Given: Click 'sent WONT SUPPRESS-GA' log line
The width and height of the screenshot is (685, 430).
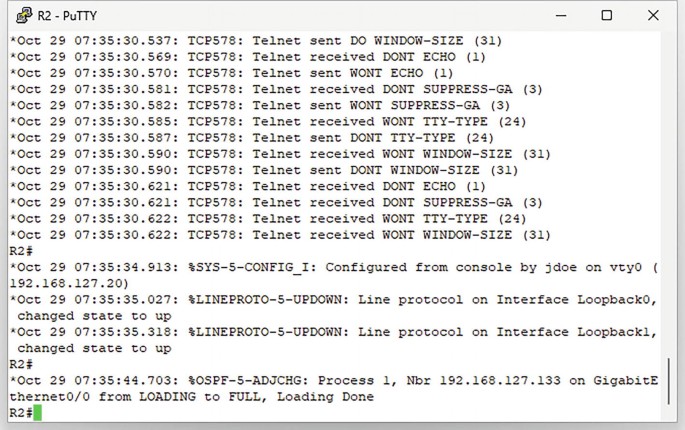Looking at the screenshot, I should (260, 106).
